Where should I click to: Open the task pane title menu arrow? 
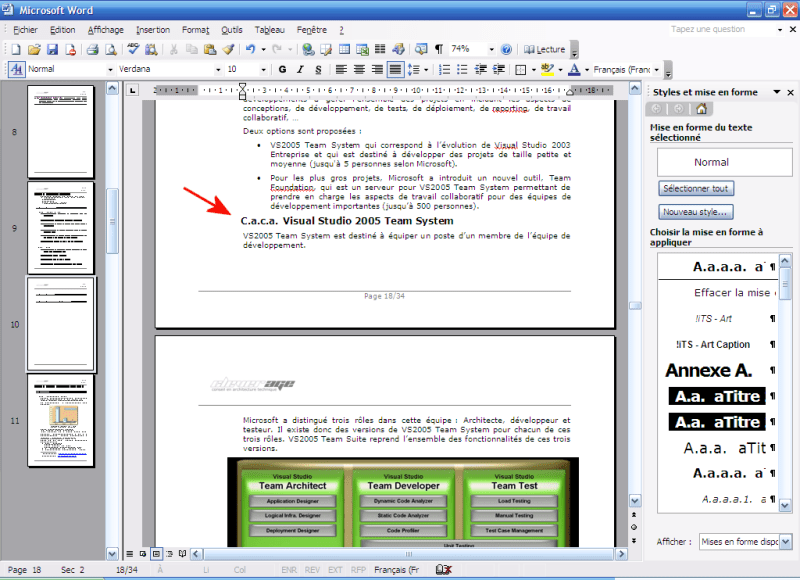click(777, 92)
